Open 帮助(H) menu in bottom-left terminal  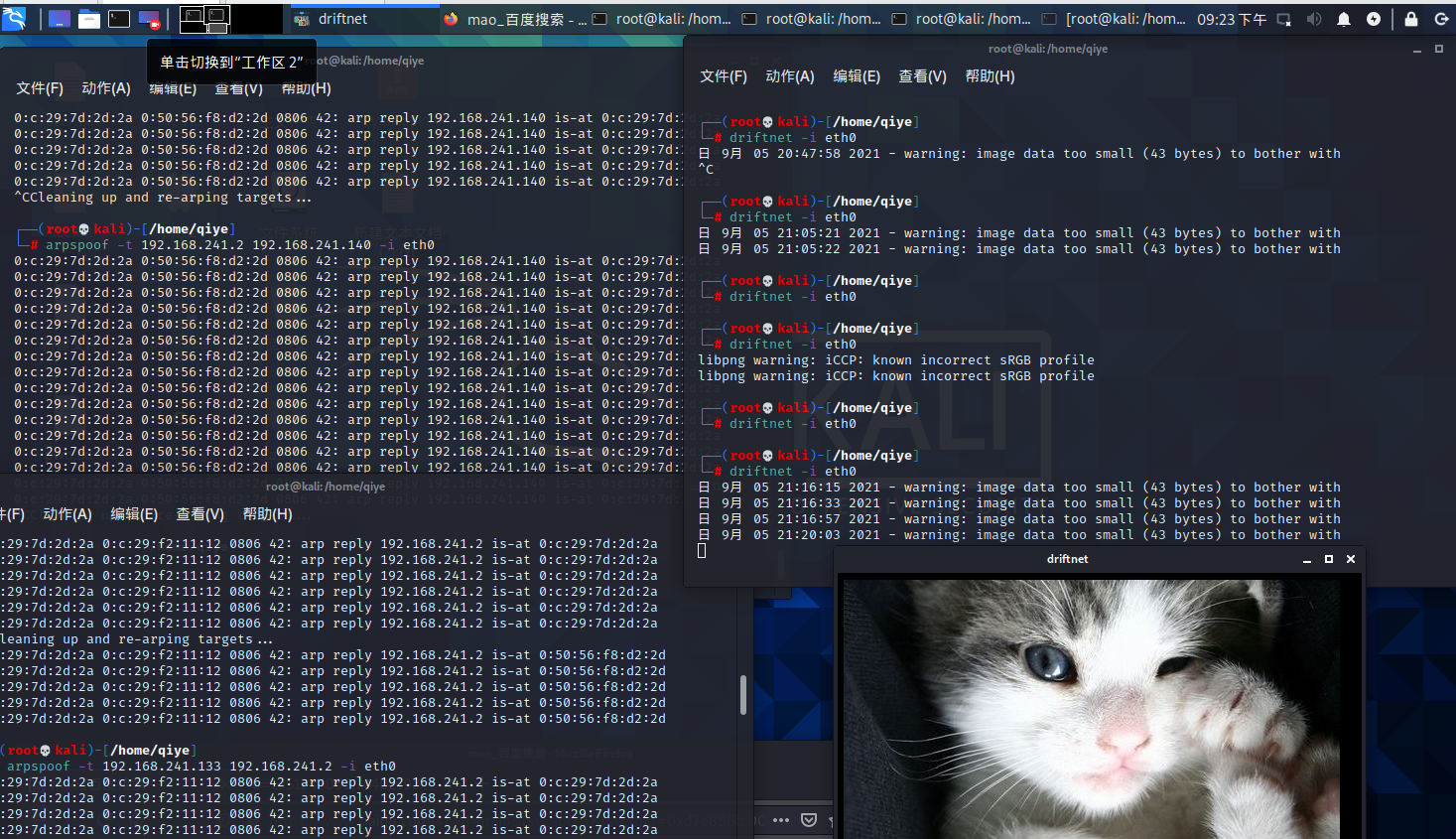pos(268,514)
